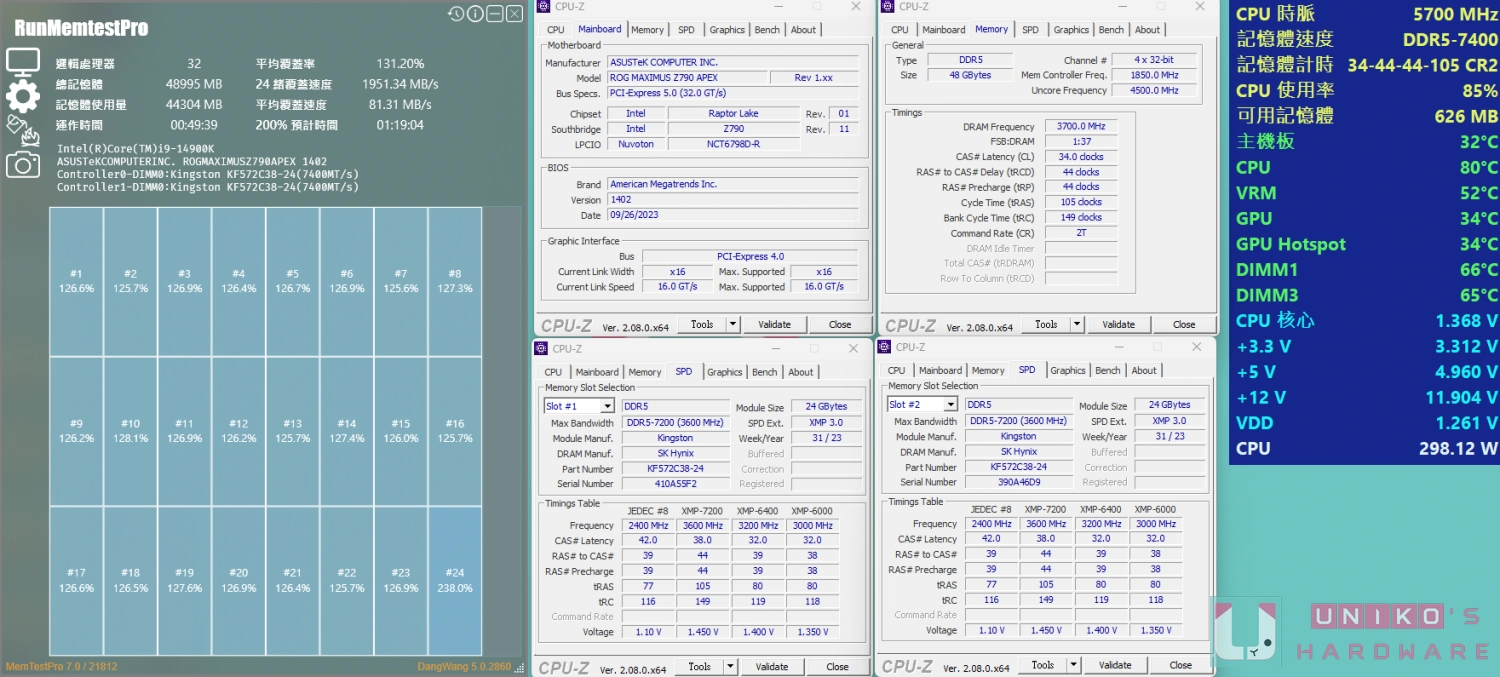Screen dimensions: 1500x677
Task: Click Validate in the Slot #1 SPD window
Action: point(771,666)
